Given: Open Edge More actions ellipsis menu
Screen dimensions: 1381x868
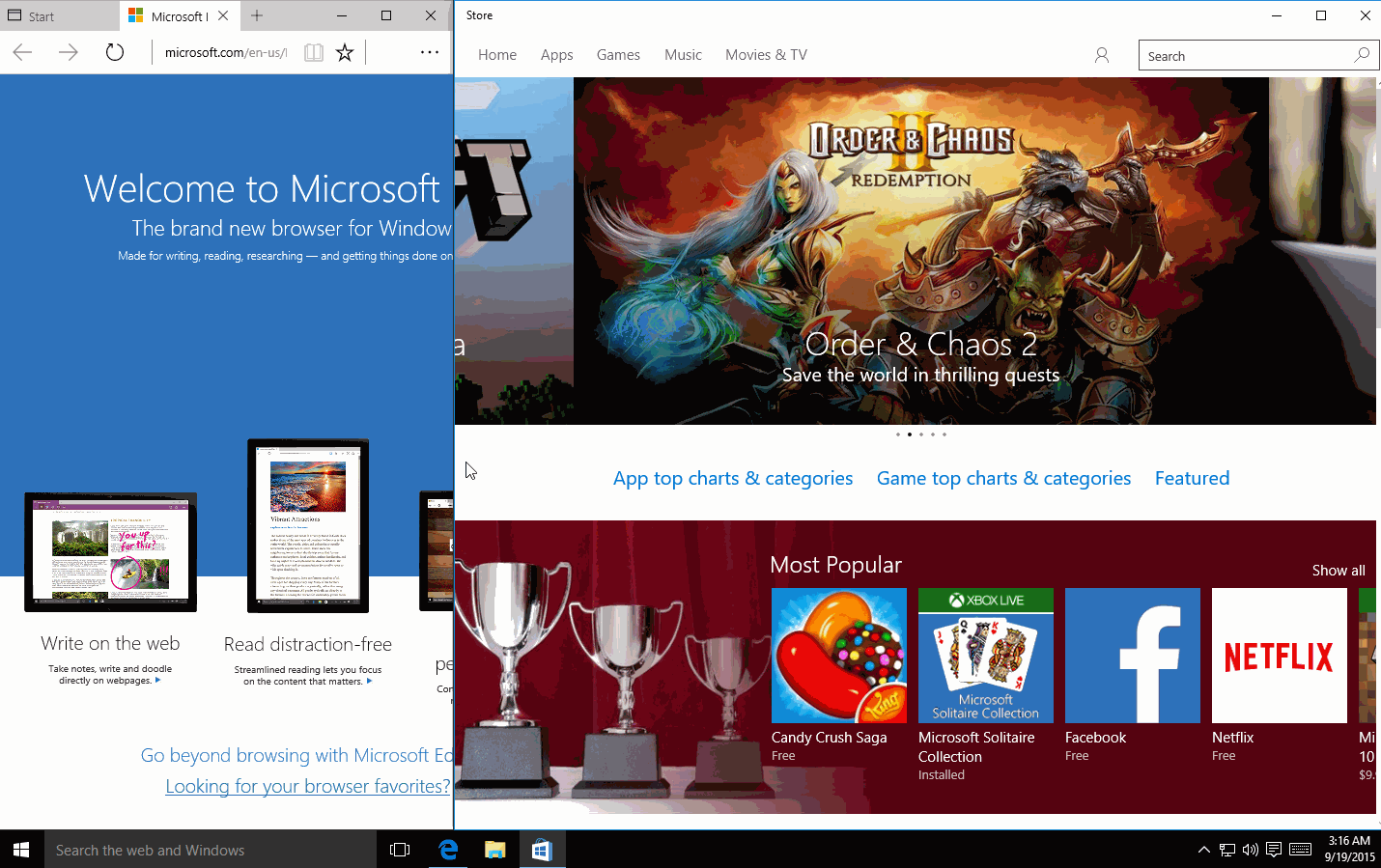Looking at the screenshot, I should click(430, 53).
